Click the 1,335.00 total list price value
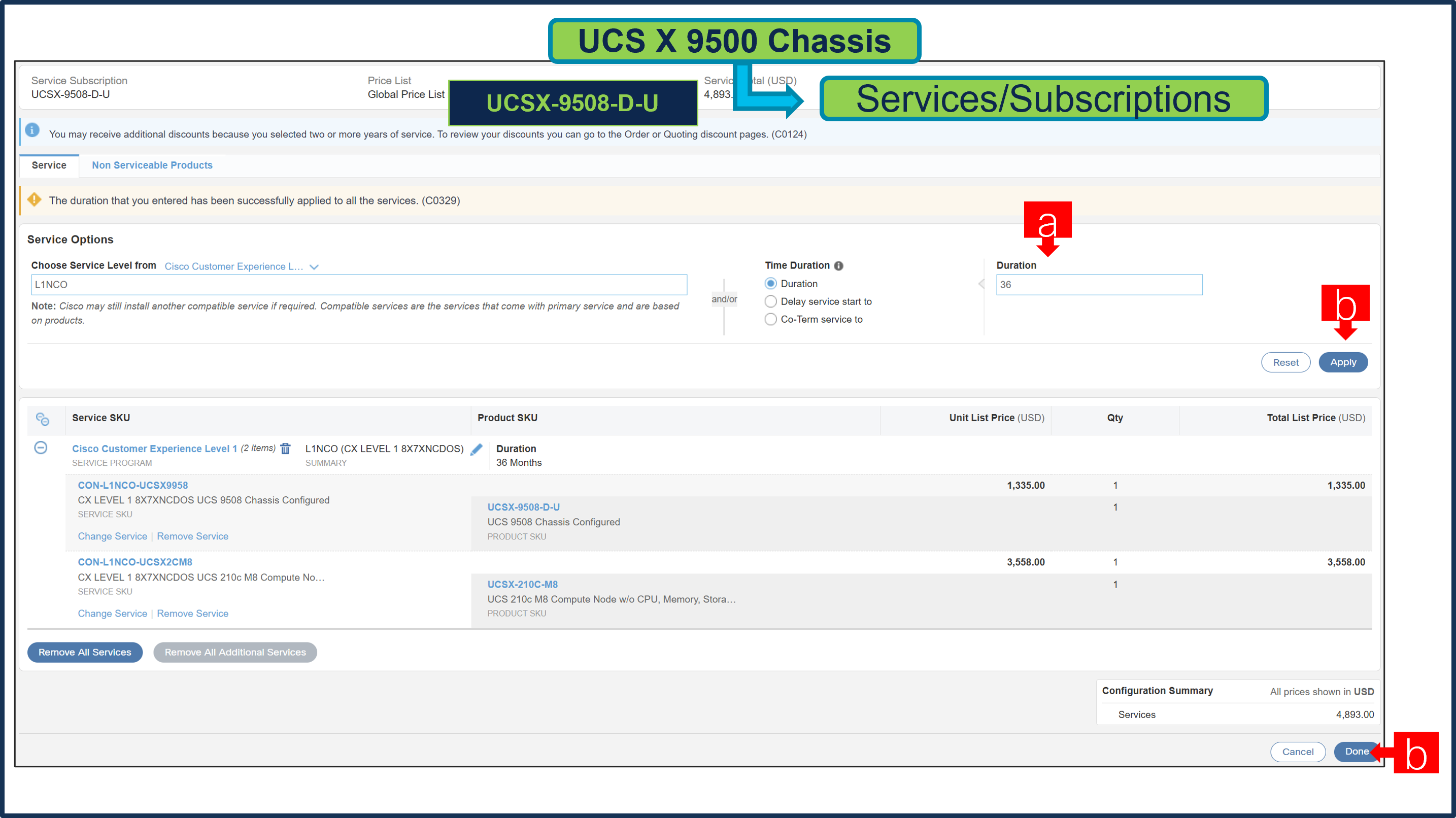This screenshot has width=1456, height=818. pyautogui.click(x=1346, y=486)
